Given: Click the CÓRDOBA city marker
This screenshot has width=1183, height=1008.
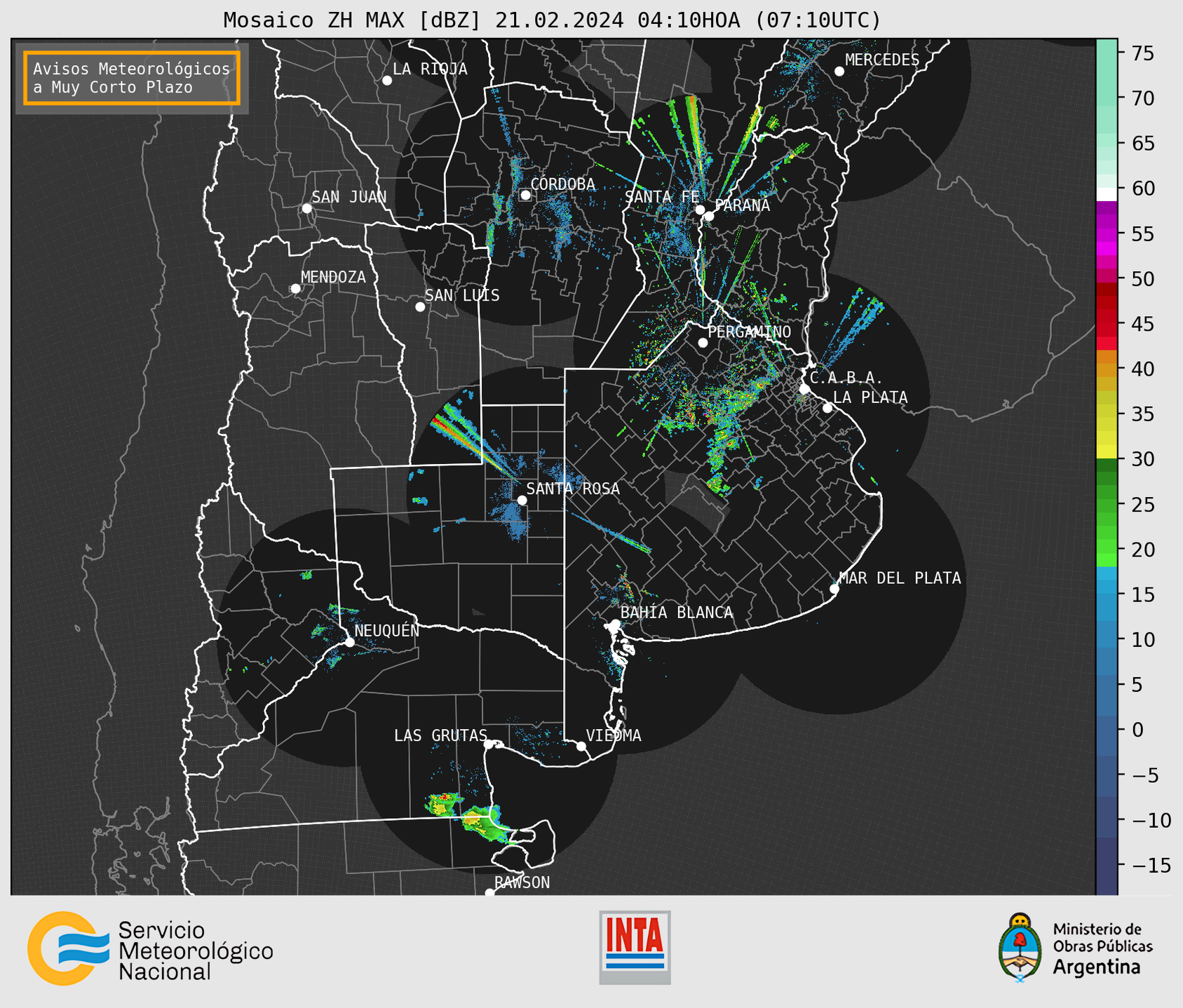Looking at the screenshot, I should tap(525, 195).
